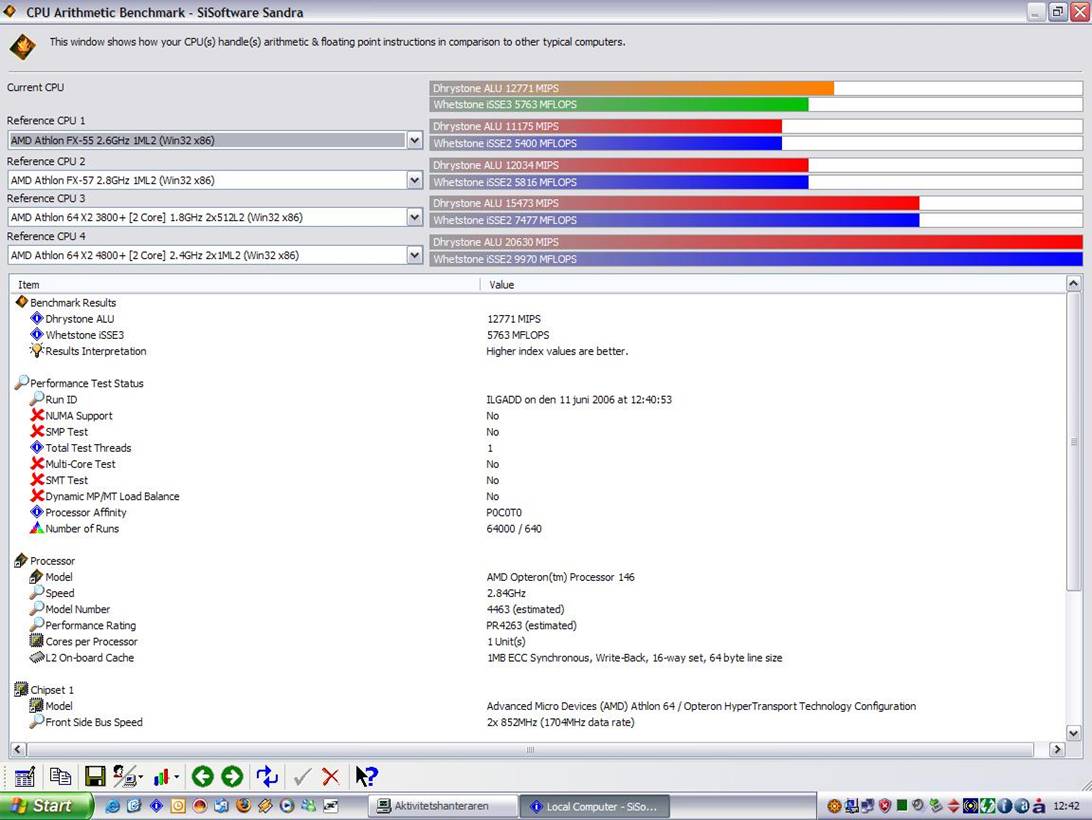Select the Performance Rating row label
Screen dimensions: 1092x820
pos(91,625)
